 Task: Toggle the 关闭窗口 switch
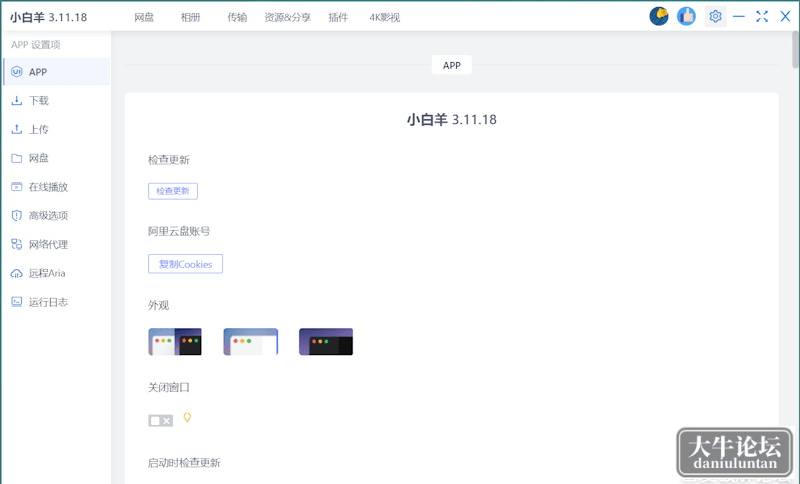click(161, 421)
